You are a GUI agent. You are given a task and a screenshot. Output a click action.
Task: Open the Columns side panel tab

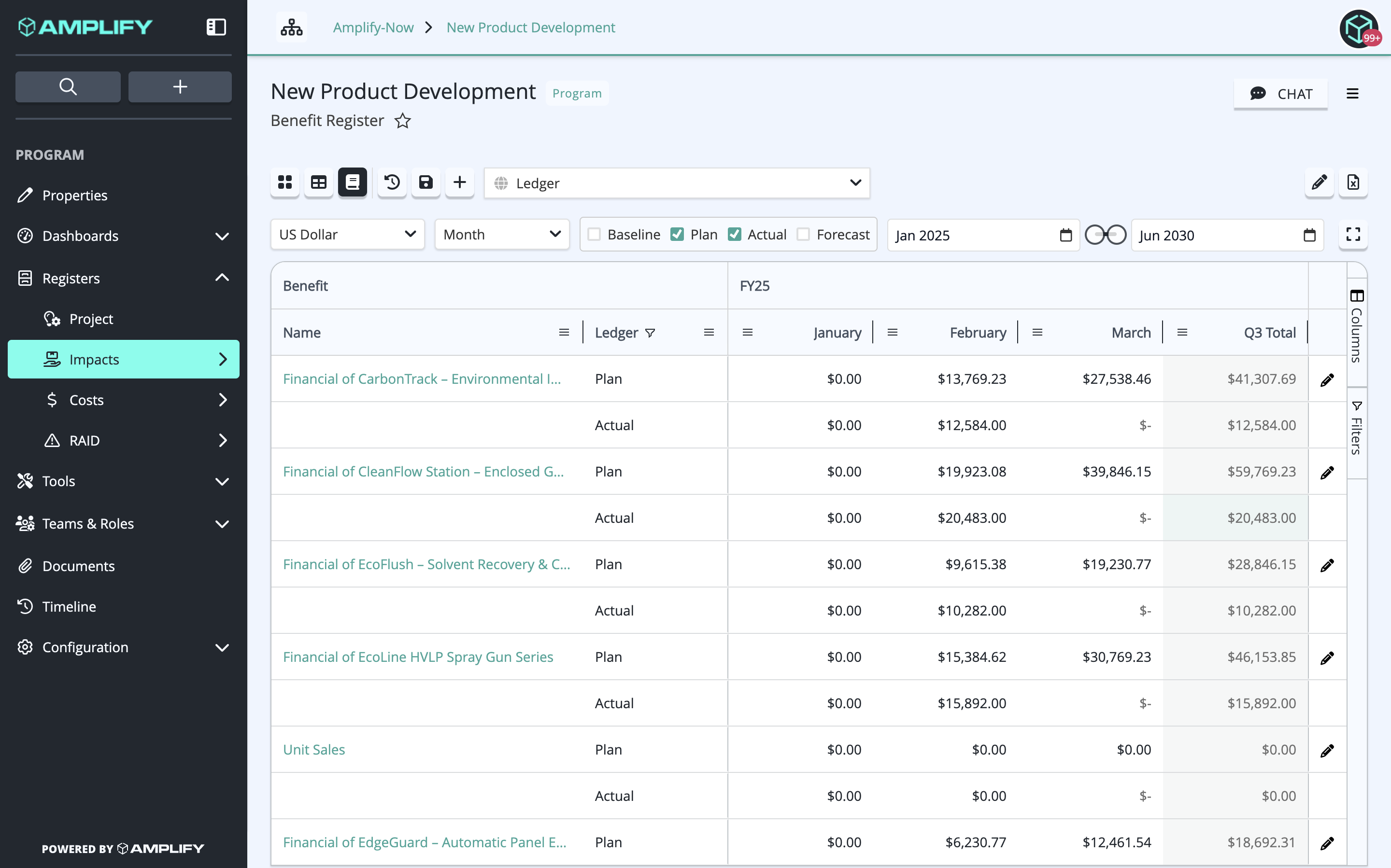1357,326
